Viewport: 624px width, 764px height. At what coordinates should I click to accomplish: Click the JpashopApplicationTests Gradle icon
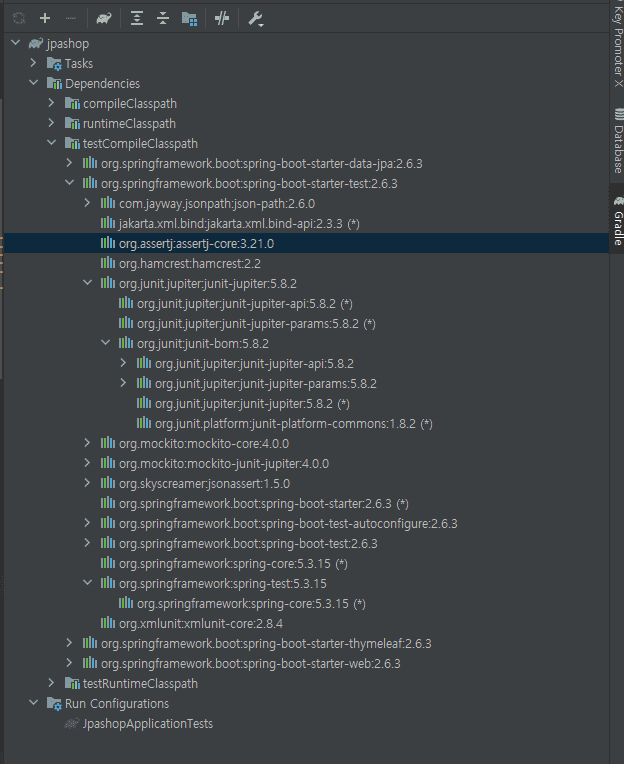point(72,724)
